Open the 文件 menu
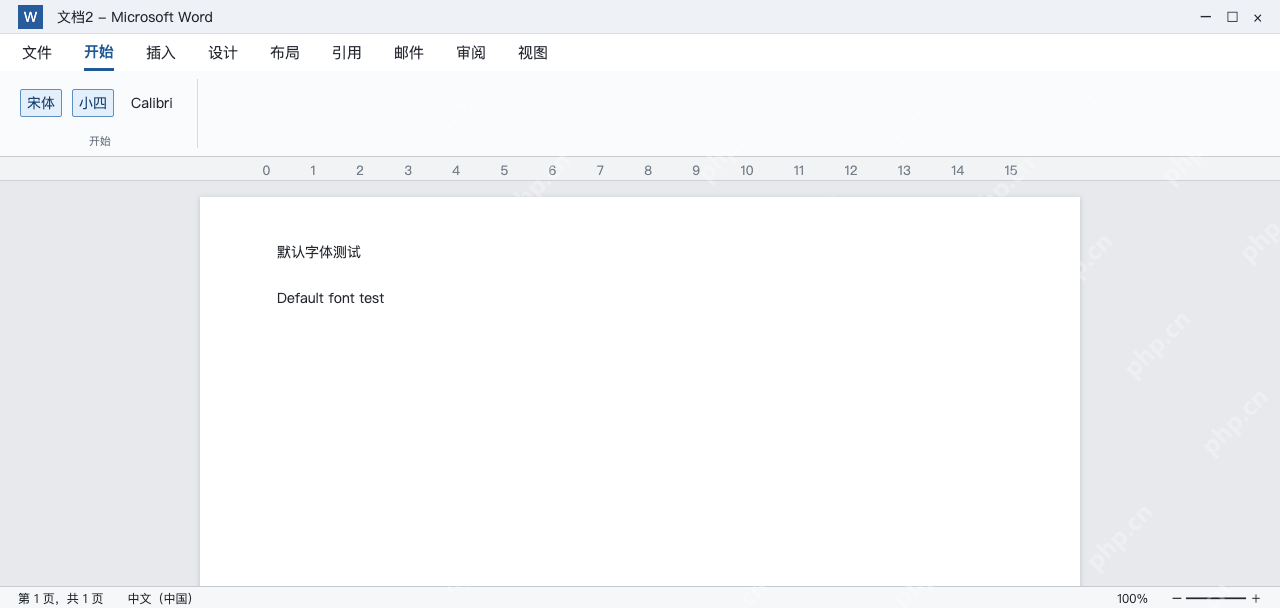The height and width of the screenshot is (608, 1280). (x=37, y=53)
